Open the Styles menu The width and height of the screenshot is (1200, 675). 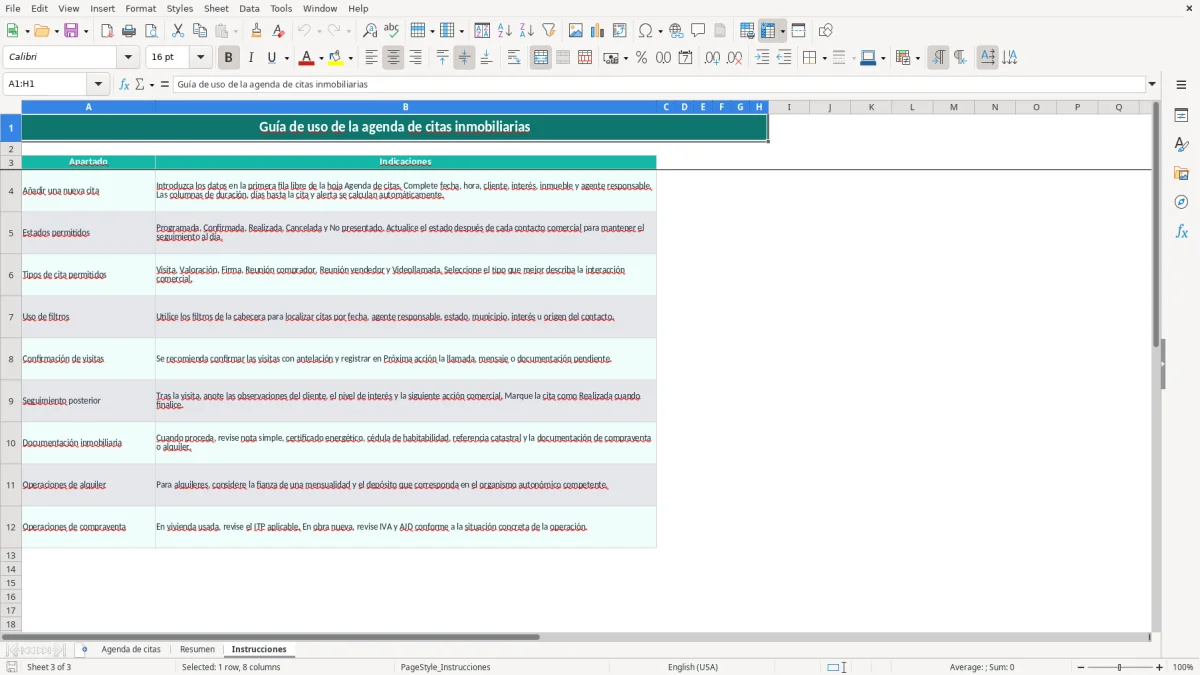[180, 8]
